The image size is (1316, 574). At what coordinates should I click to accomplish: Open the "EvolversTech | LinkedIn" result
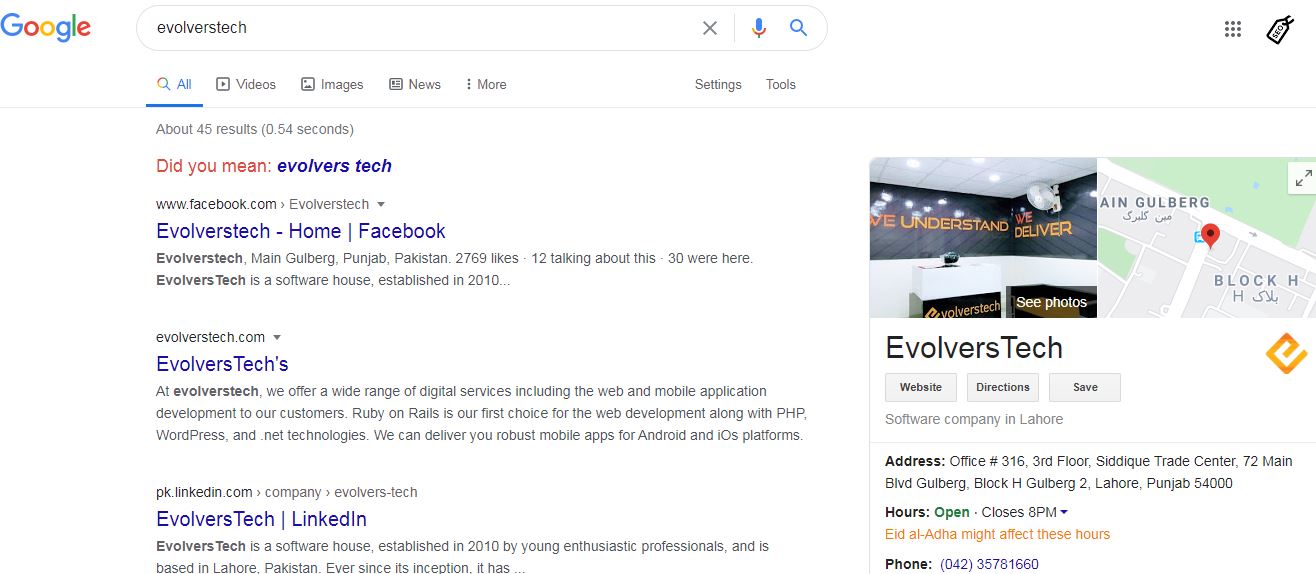pyautogui.click(x=261, y=519)
